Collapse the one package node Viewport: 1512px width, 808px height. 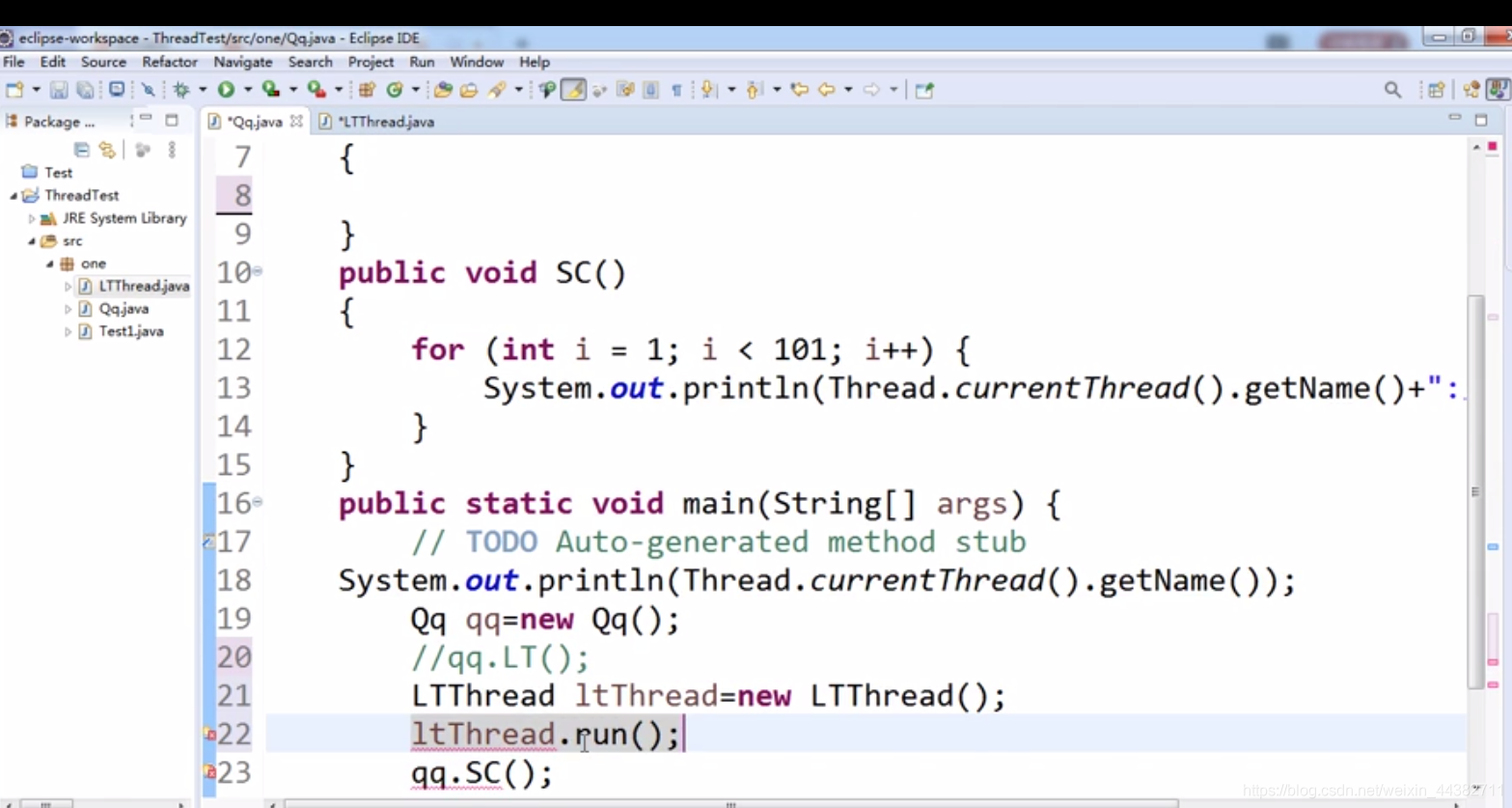[x=50, y=264]
